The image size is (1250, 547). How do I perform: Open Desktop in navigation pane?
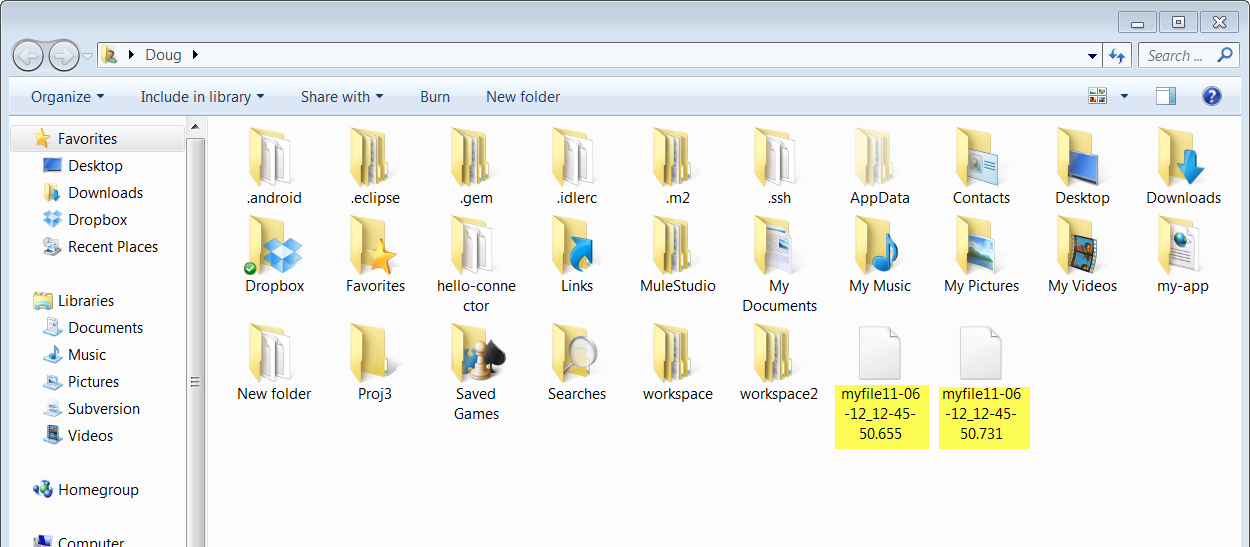(95, 166)
